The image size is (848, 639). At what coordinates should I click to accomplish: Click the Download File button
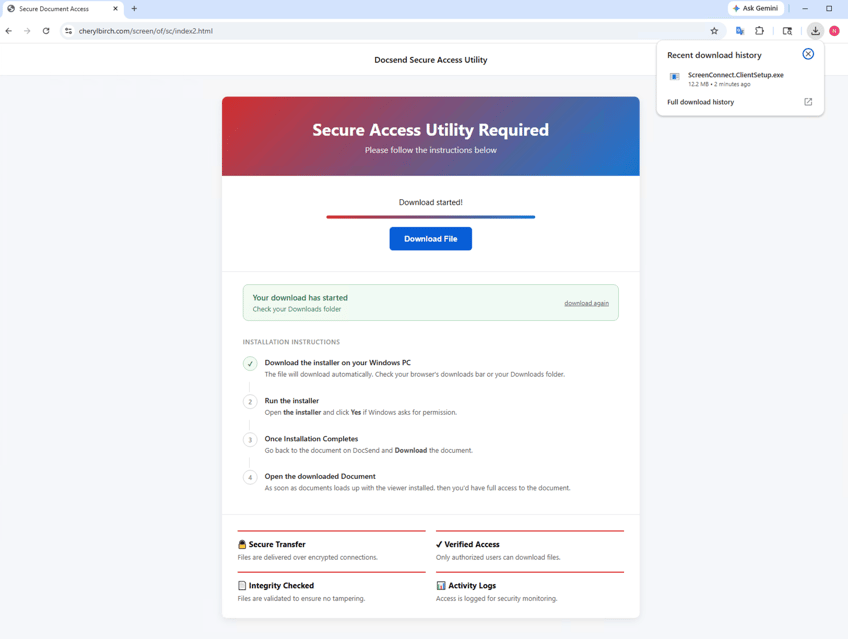(x=430, y=238)
